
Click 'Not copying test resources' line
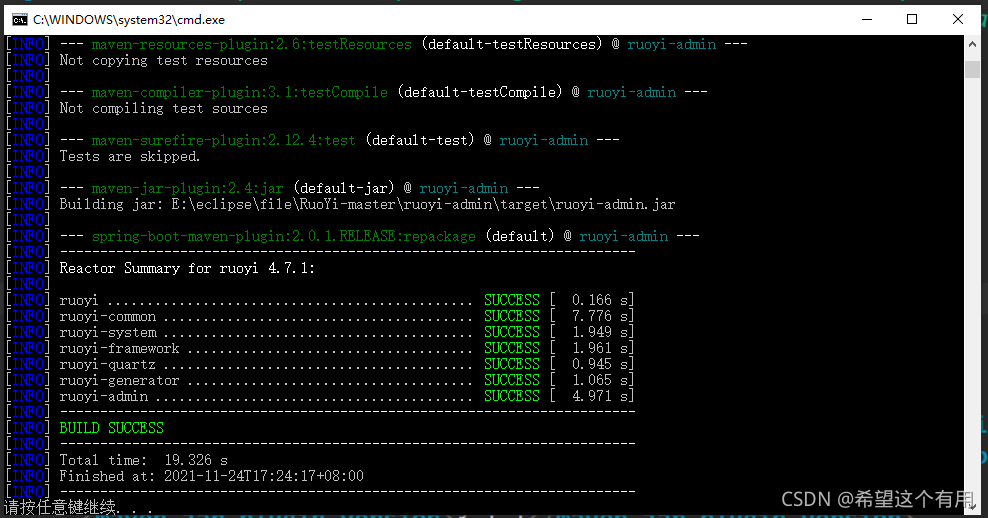164,60
